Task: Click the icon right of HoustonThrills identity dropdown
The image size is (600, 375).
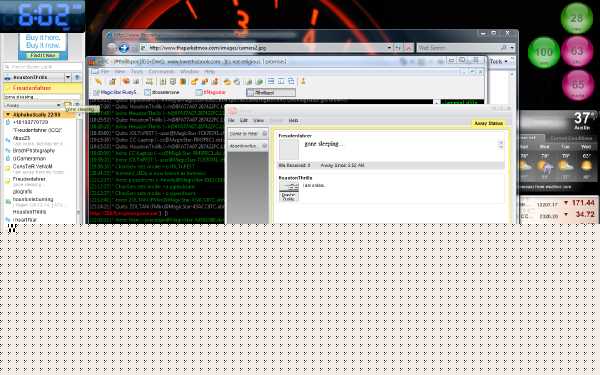Action: pyautogui.click(x=77, y=77)
